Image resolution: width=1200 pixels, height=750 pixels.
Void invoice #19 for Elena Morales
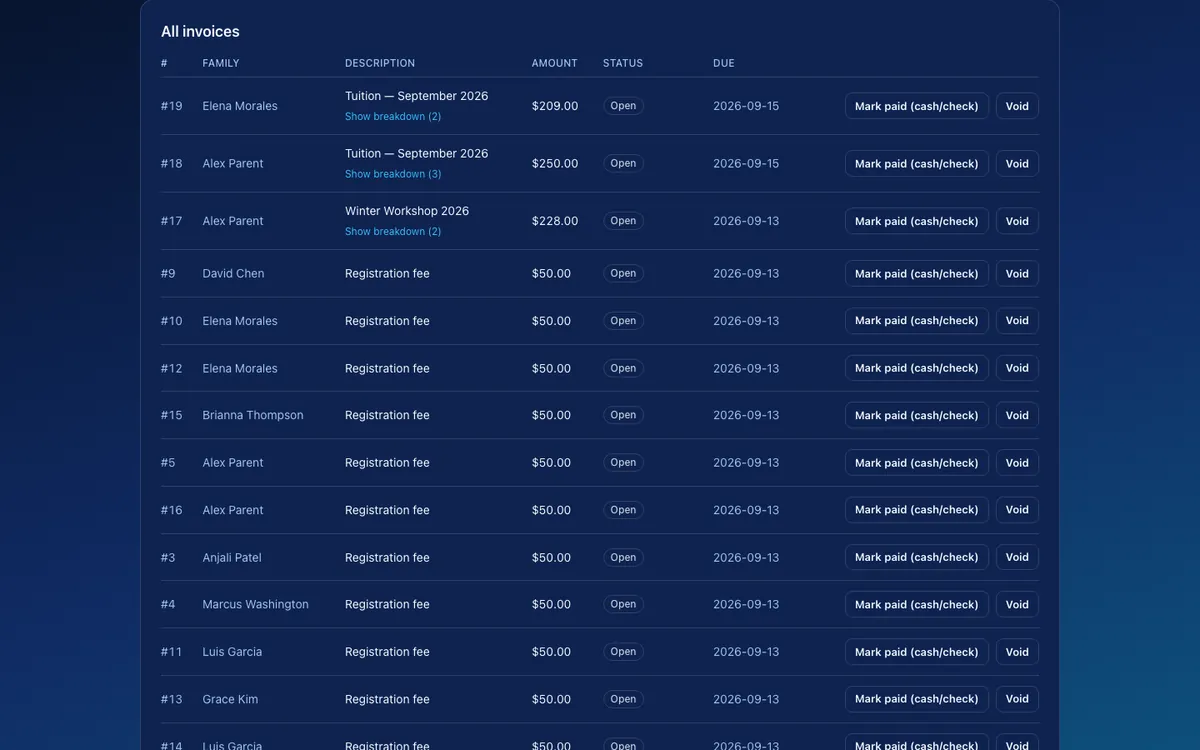pos(1017,106)
